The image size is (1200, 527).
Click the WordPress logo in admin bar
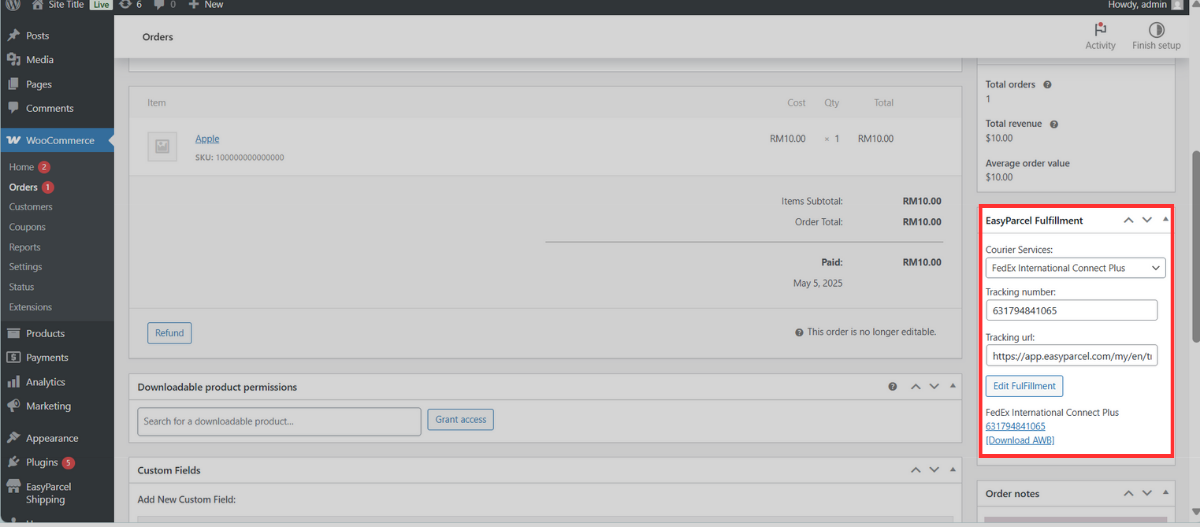(13, 5)
